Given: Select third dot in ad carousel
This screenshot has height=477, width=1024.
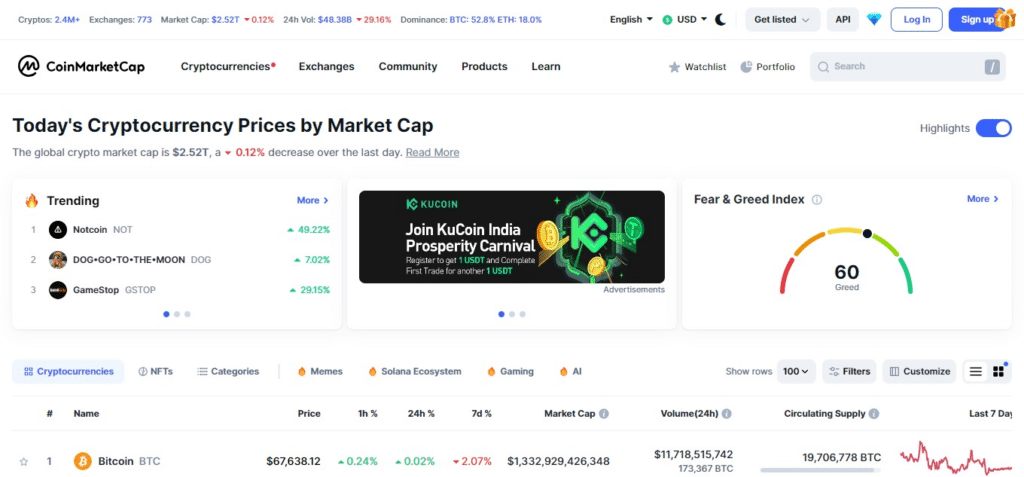Looking at the screenshot, I should click(523, 314).
